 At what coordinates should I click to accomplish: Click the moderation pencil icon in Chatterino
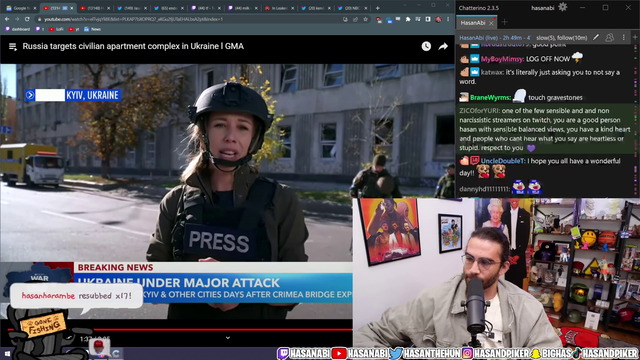(596, 38)
